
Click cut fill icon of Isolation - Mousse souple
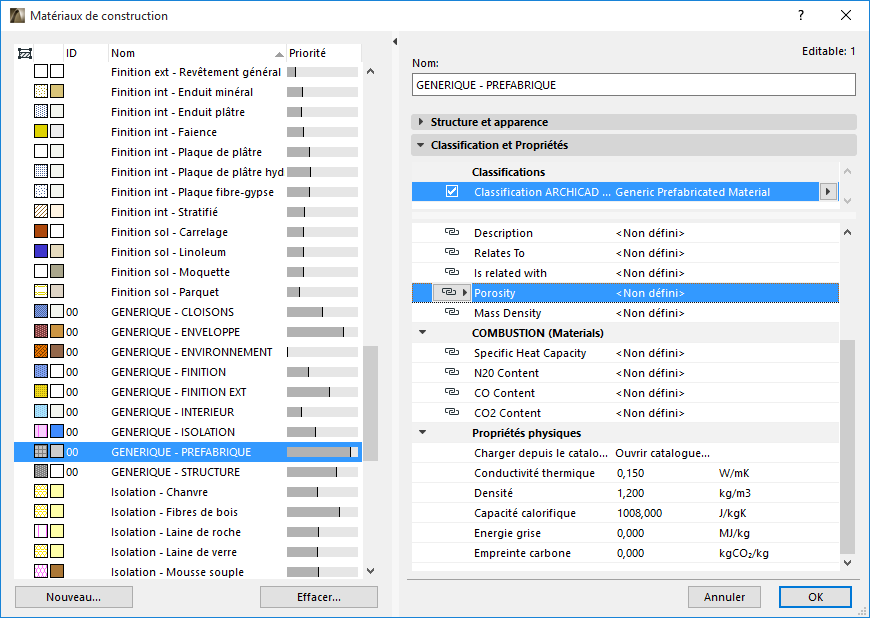(x=41, y=571)
